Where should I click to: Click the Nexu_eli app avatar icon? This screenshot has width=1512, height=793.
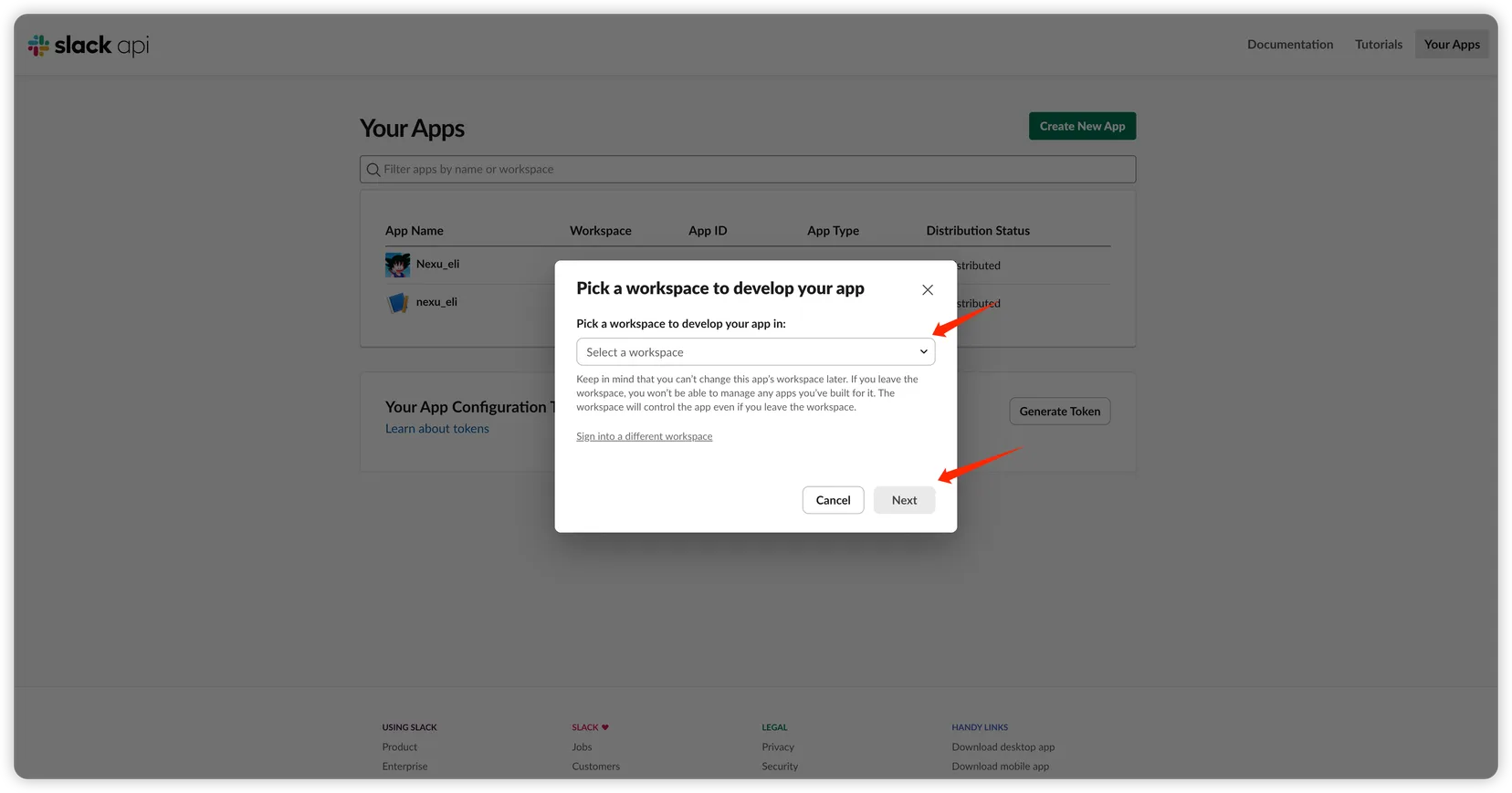(397, 265)
